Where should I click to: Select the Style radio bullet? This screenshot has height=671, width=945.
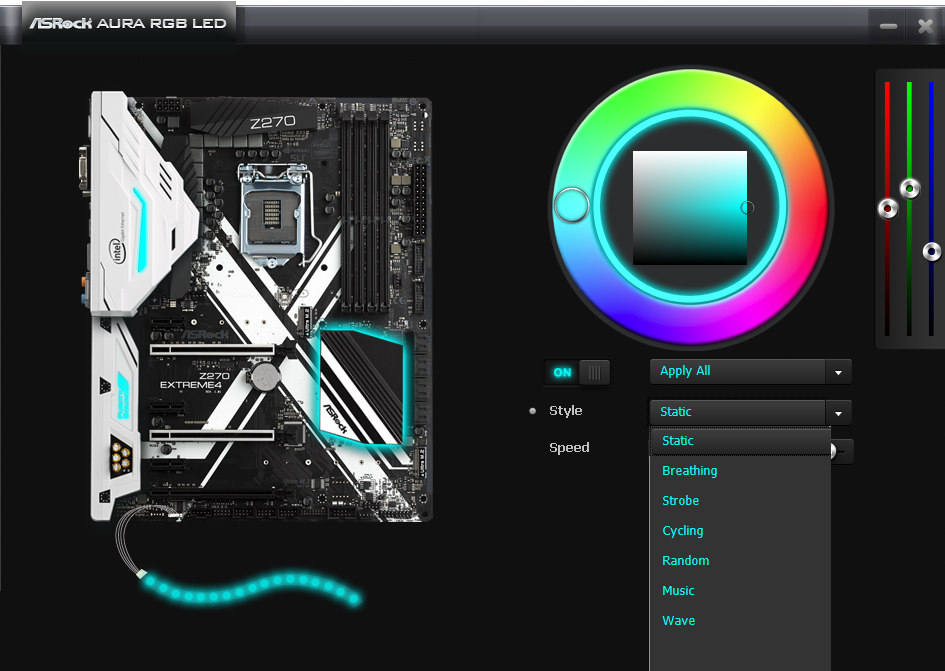[532, 411]
